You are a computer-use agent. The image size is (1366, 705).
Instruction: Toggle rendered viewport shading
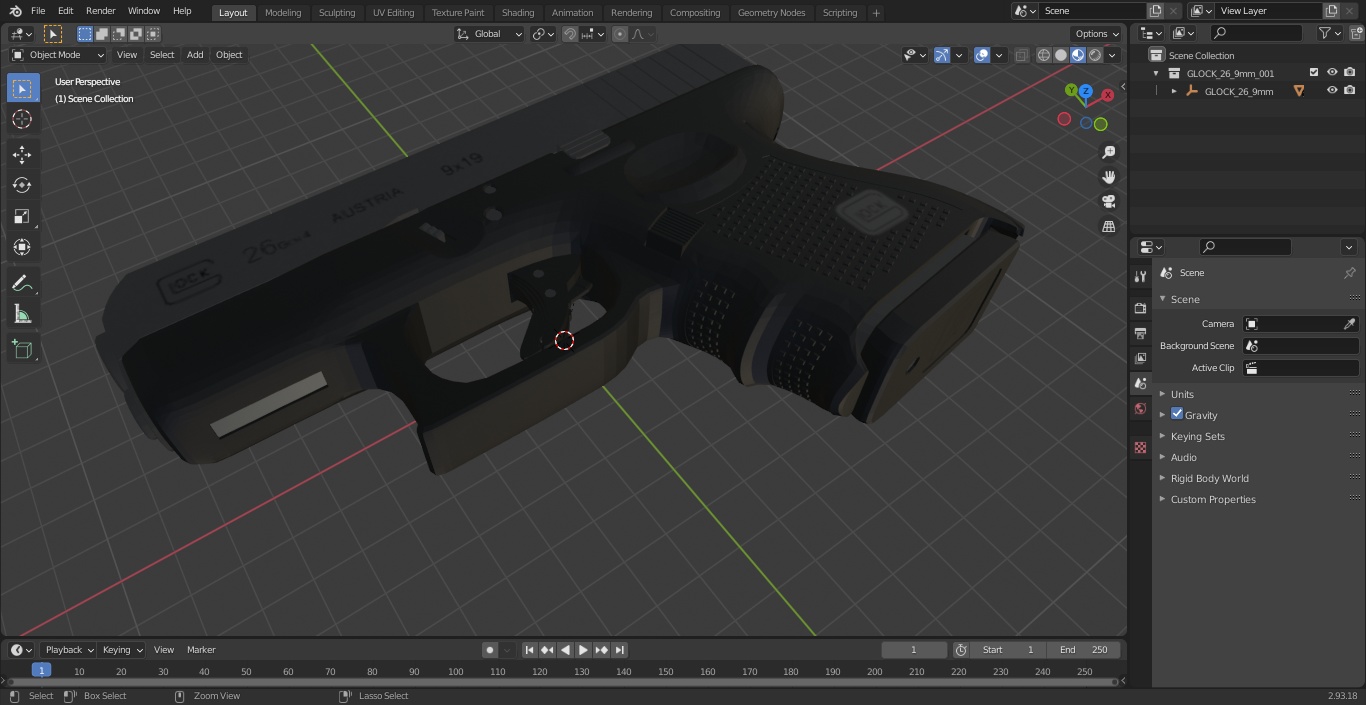pyautogui.click(x=1095, y=55)
